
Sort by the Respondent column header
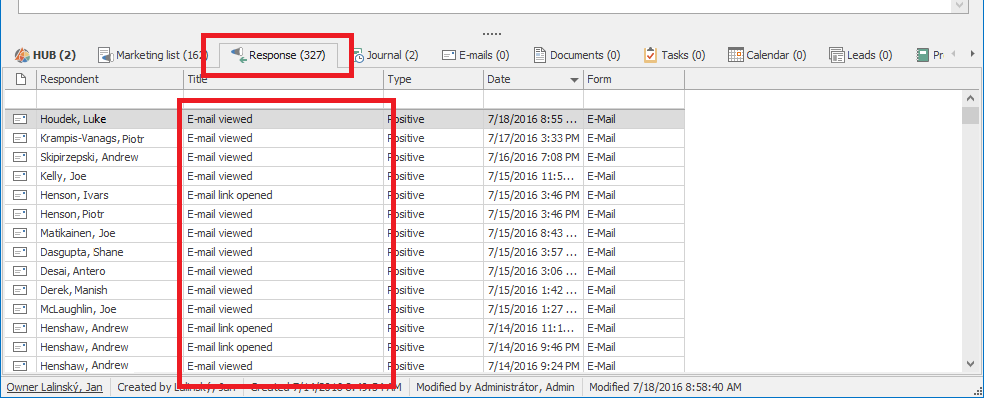[x=110, y=79]
